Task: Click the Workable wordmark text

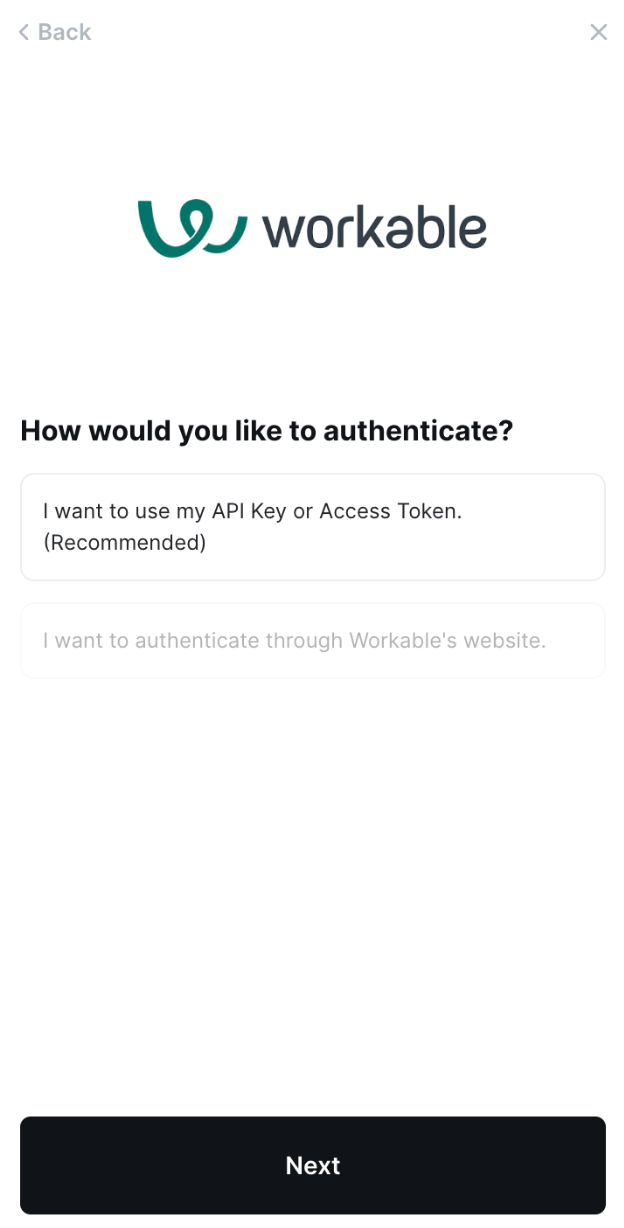Action: tap(374, 228)
